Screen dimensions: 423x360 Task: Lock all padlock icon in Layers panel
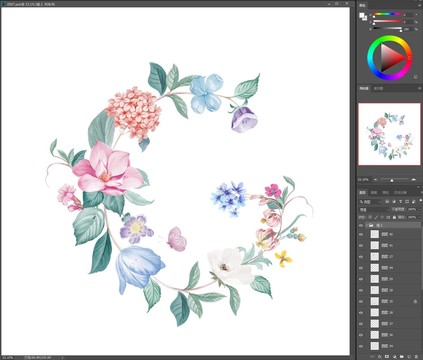click(x=394, y=217)
